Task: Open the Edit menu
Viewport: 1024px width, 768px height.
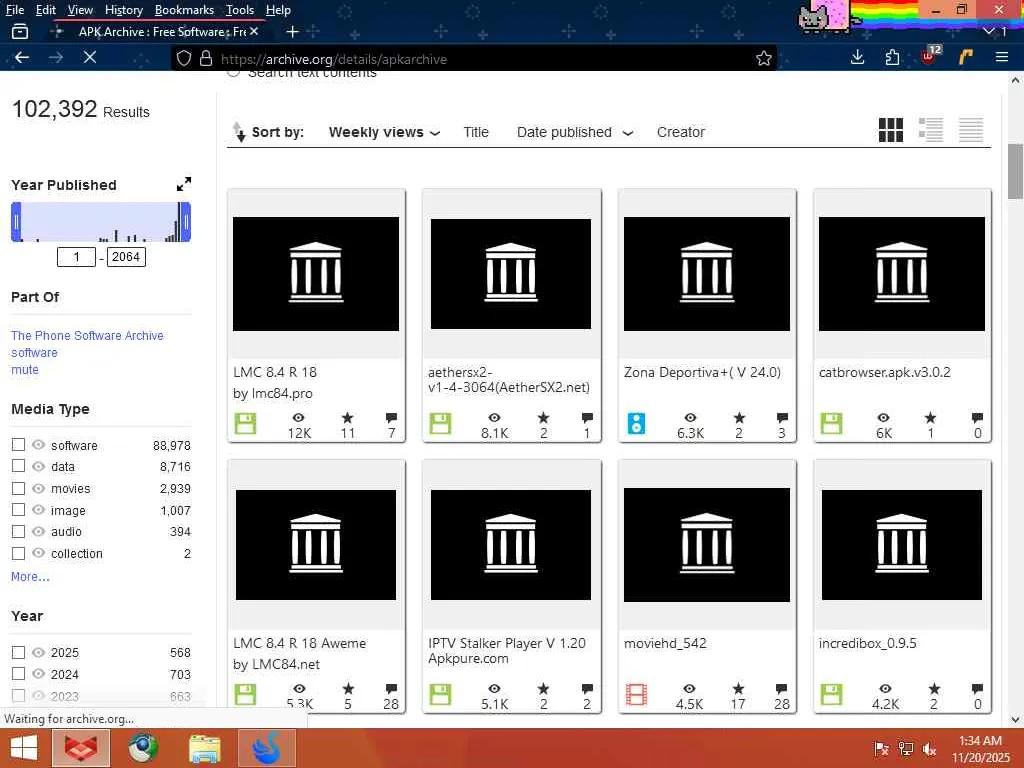Action: (x=45, y=10)
